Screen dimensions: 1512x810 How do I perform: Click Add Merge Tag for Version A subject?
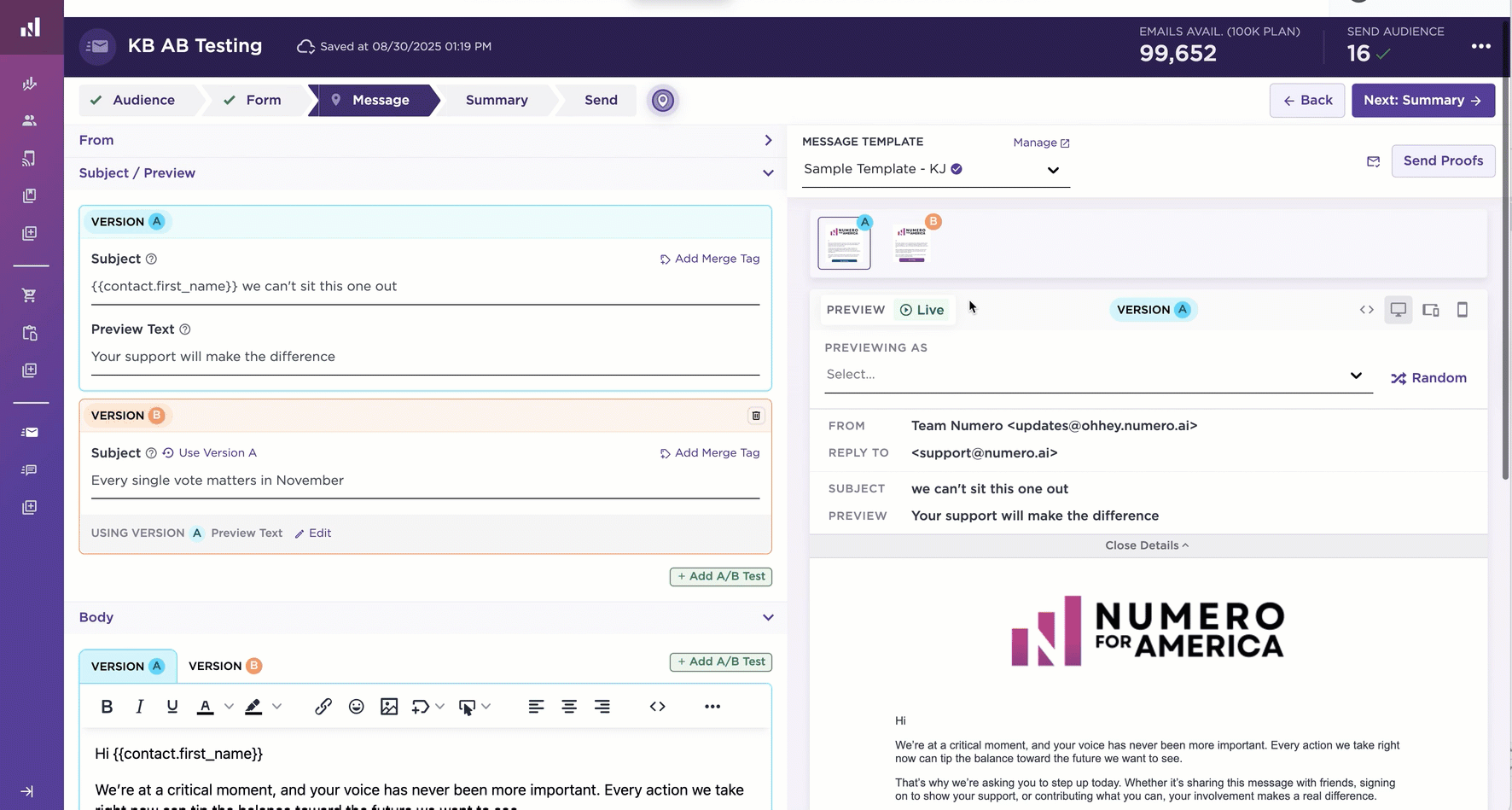pos(710,259)
